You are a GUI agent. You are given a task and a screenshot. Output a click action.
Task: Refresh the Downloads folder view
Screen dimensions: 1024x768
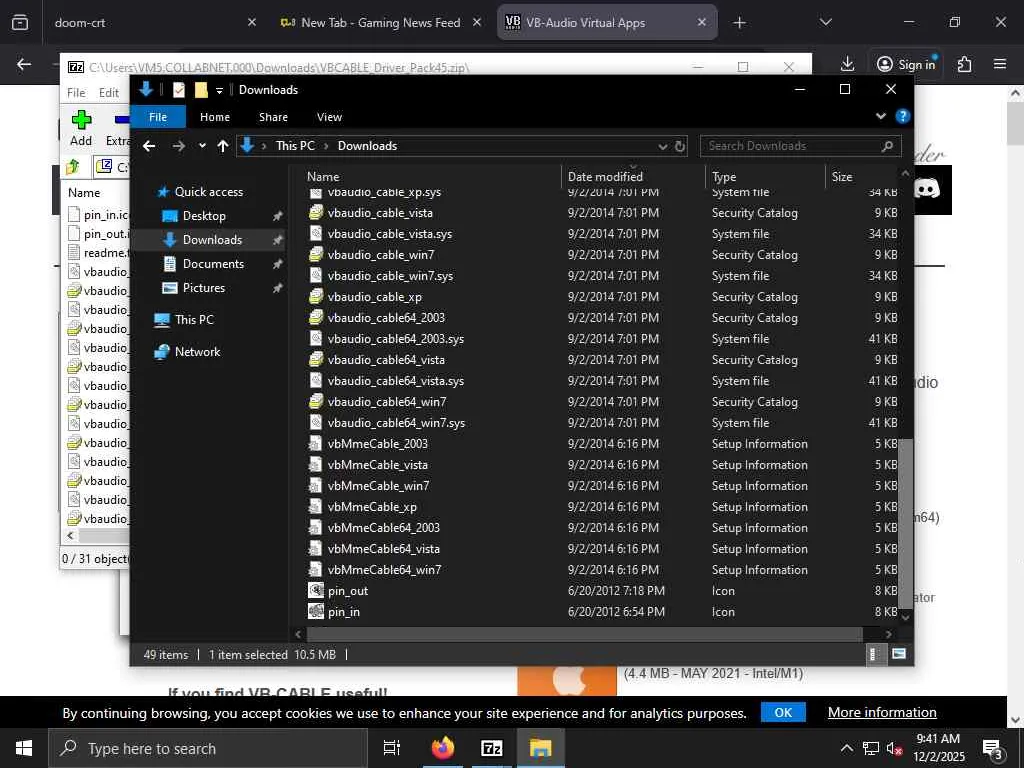[x=680, y=146]
